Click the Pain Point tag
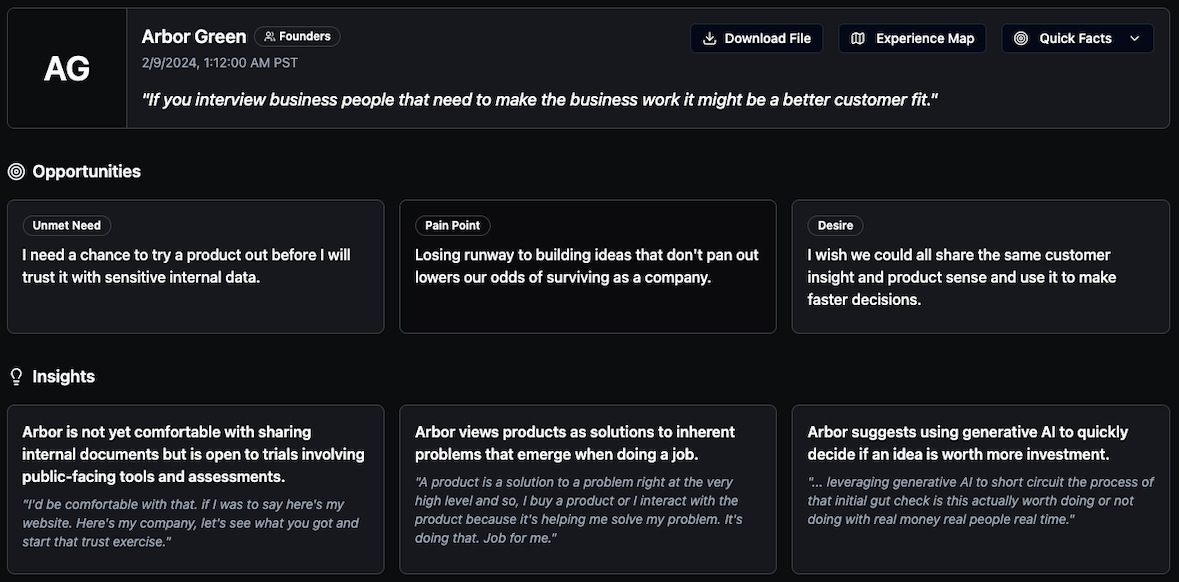The image size is (1179, 582). pos(453,225)
